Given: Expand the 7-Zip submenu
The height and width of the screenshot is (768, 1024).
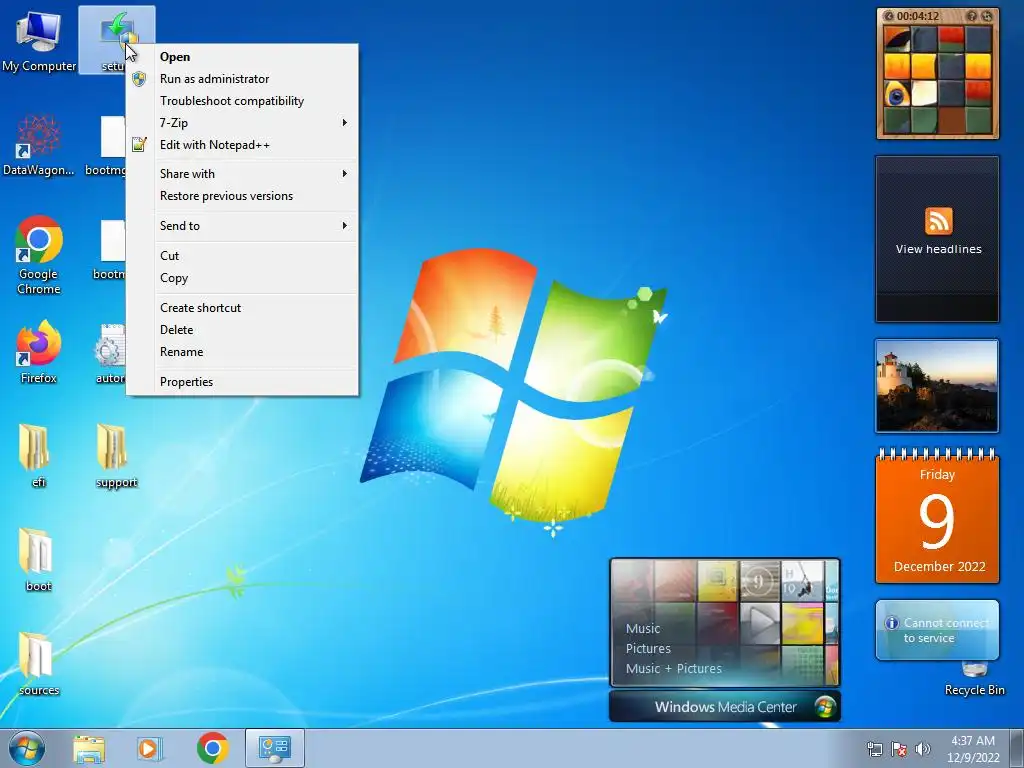Looking at the screenshot, I should tap(242, 123).
